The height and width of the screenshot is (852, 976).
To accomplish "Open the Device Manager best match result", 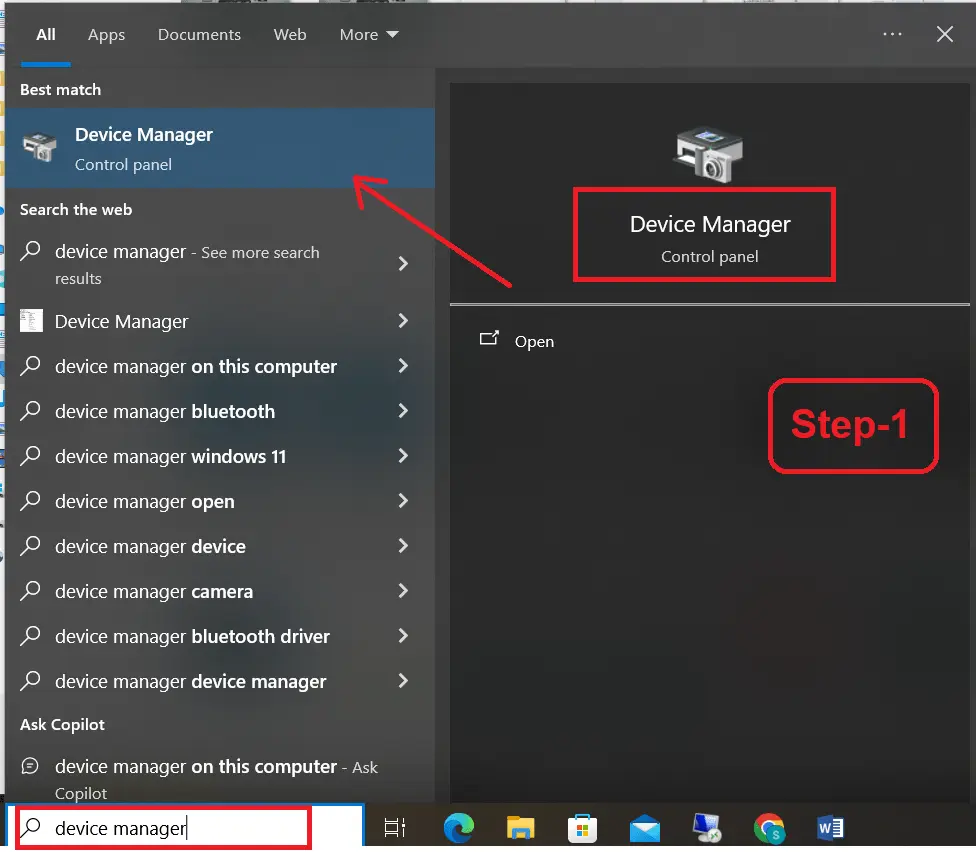I will point(220,149).
